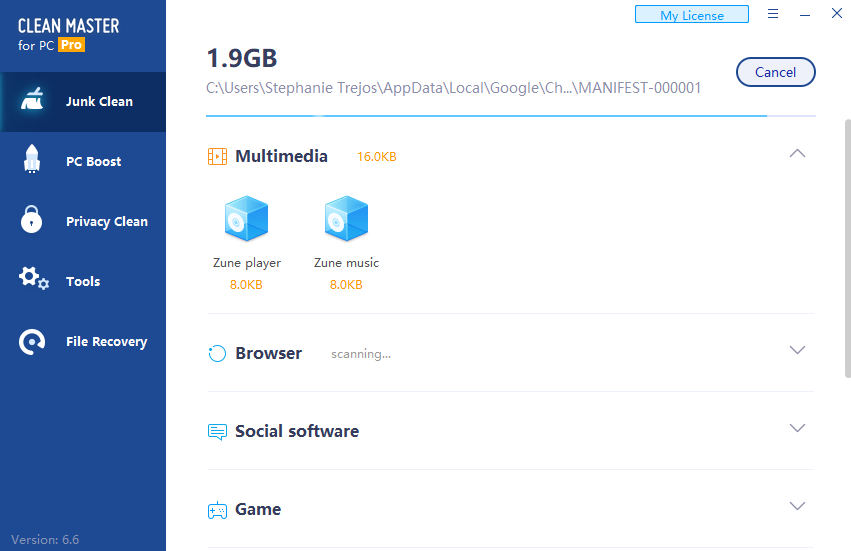The width and height of the screenshot is (851, 551).
Task: Click the PC Boost rocket icon
Action: coord(32,160)
